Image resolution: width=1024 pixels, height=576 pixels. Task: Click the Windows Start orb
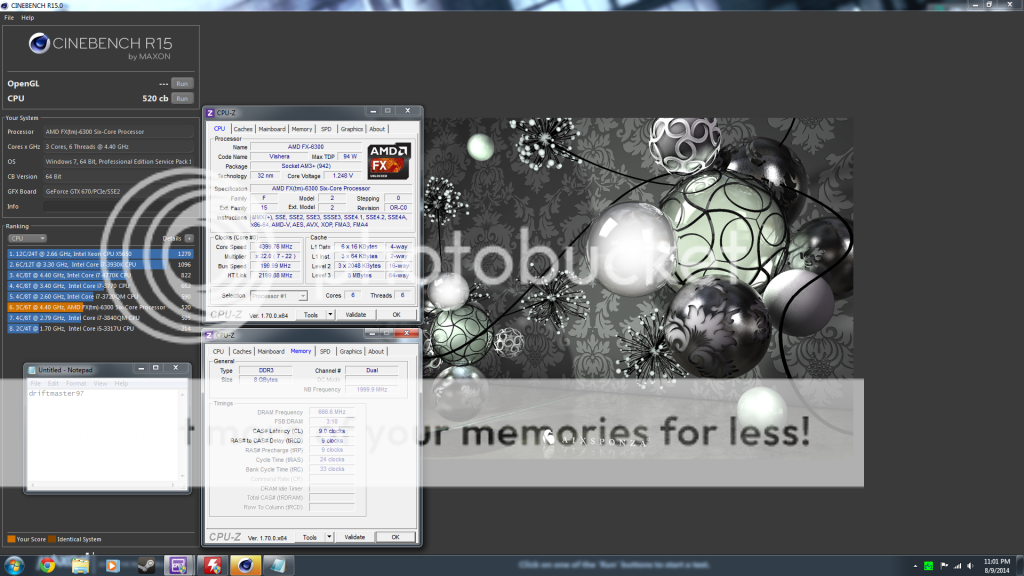tap(14, 565)
